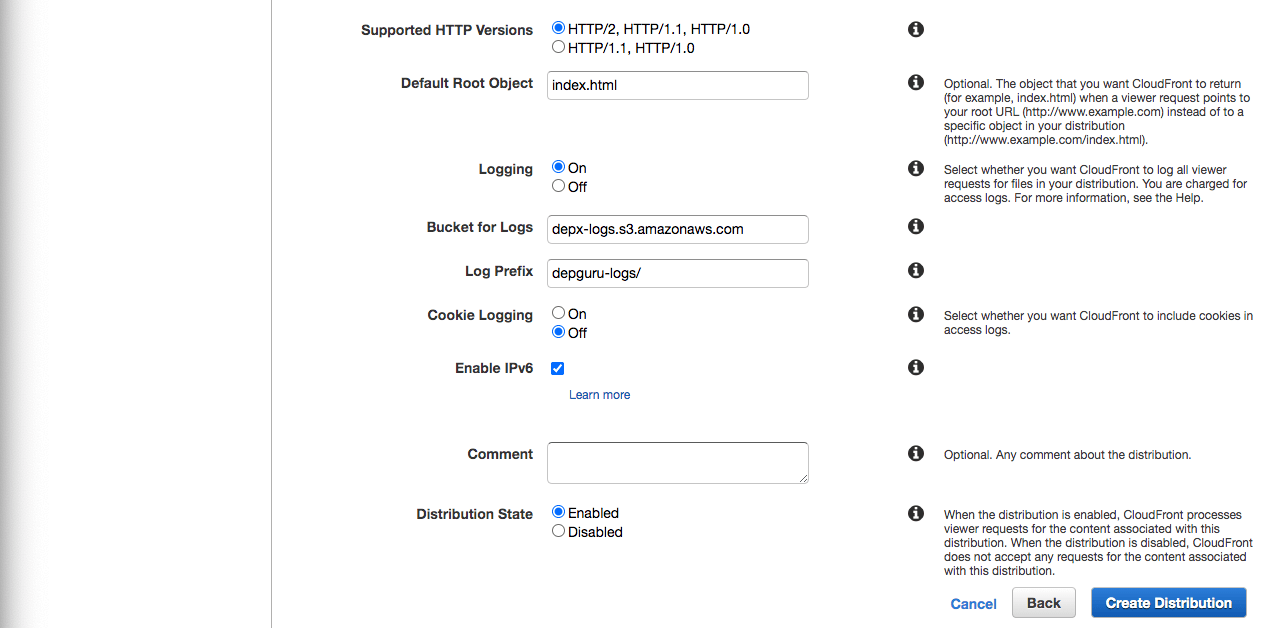Viewport: 1275px width, 628px height.
Task: Set Distribution State to Disabled
Action: point(559,531)
